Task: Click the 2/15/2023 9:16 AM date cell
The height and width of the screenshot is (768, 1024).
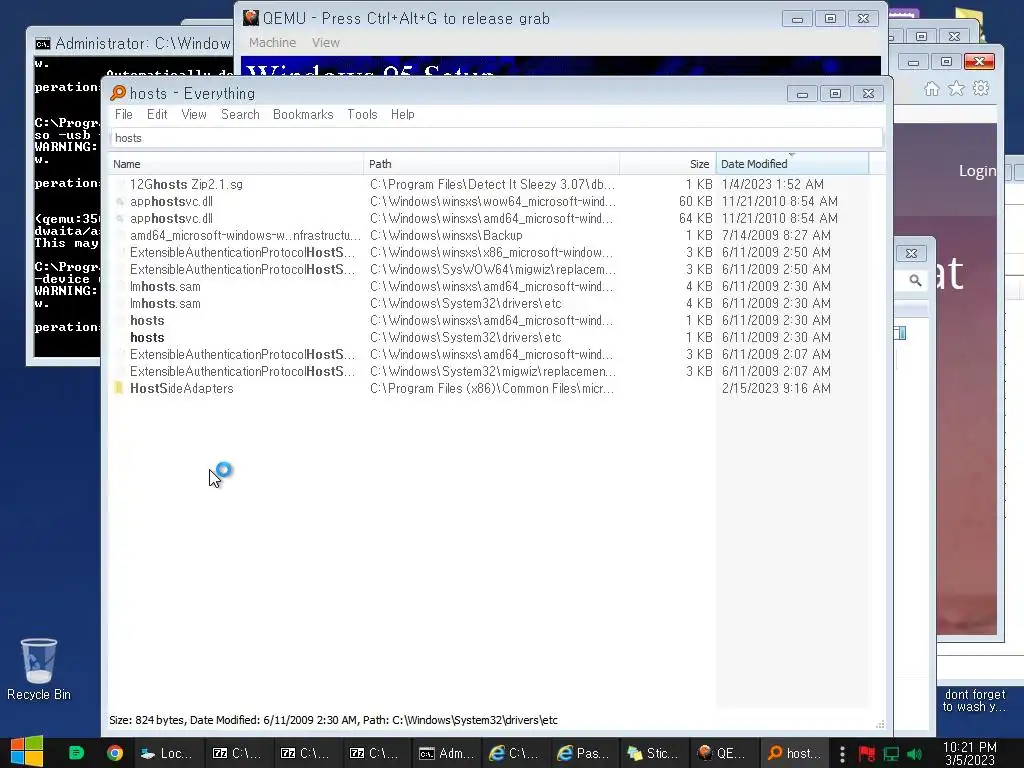Action: click(x=776, y=389)
